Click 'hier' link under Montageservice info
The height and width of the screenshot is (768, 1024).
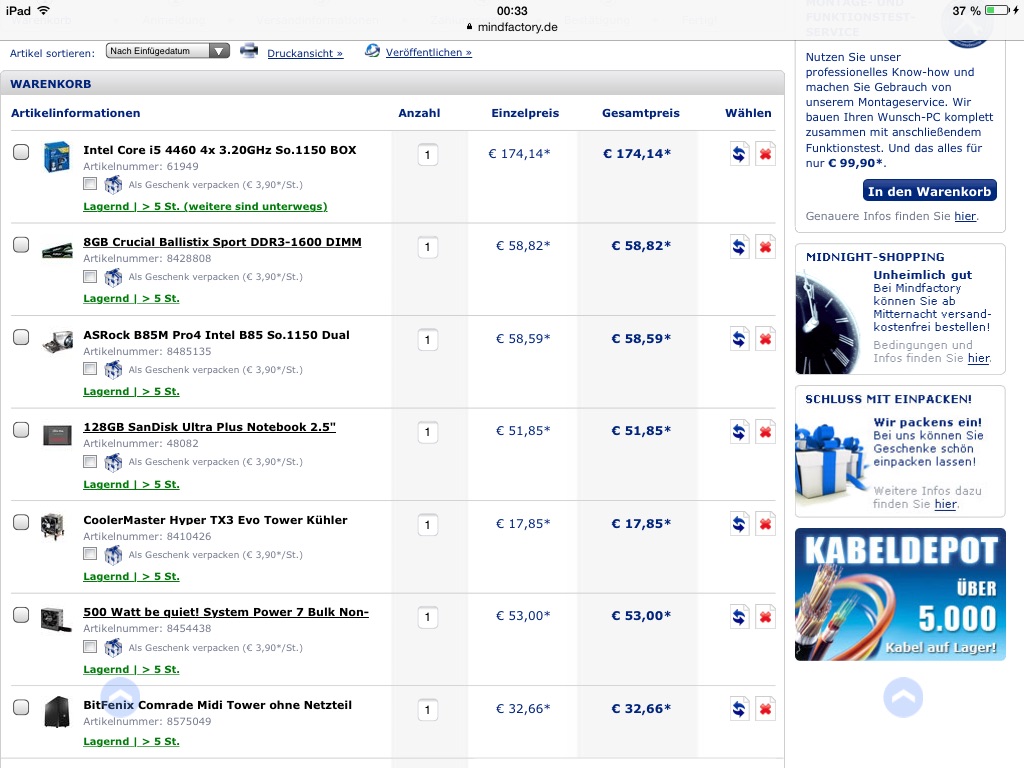point(965,216)
